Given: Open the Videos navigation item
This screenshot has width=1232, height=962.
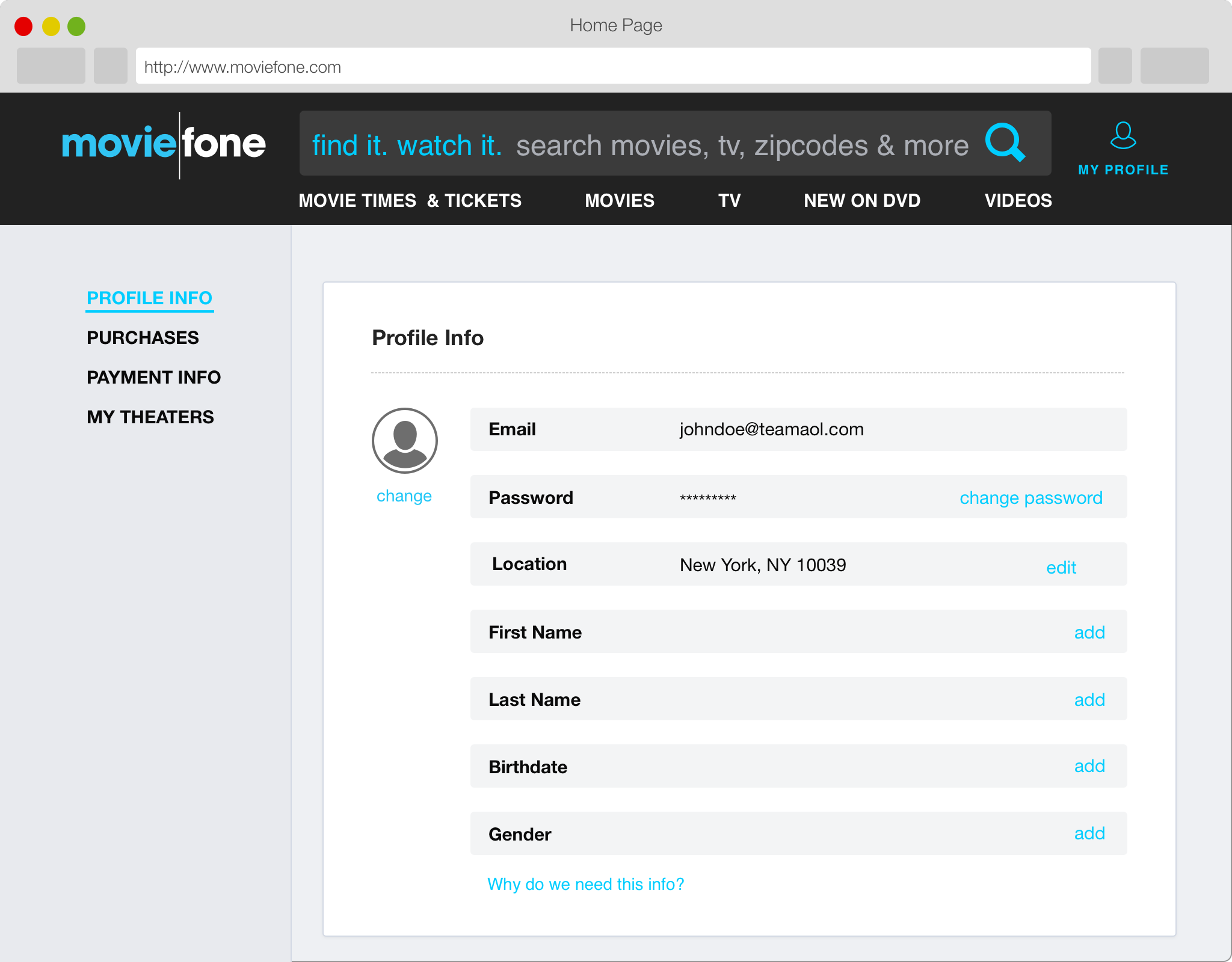Looking at the screenshot, I should [1018, 200].
